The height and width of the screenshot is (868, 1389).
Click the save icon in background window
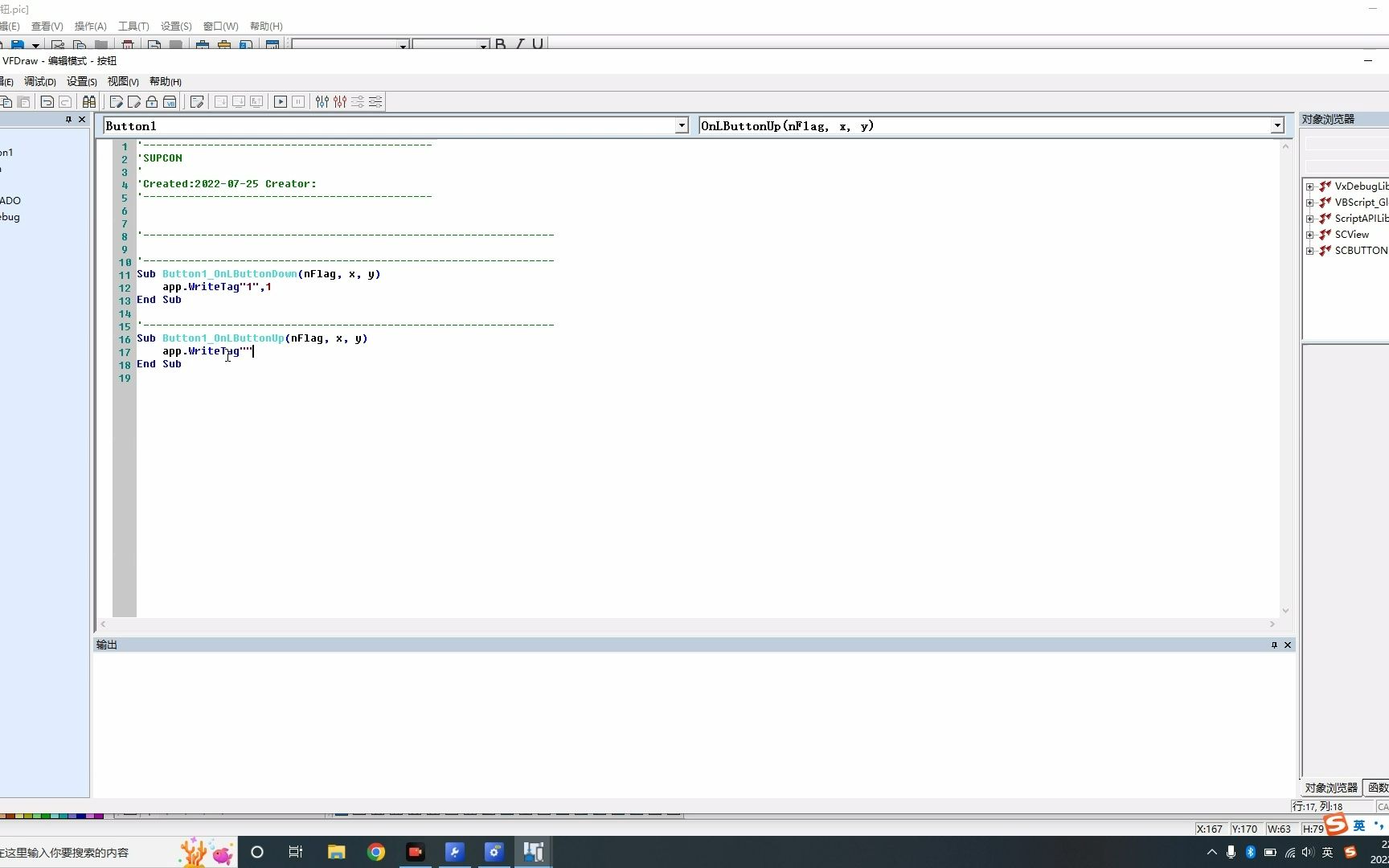coord(18,45)
